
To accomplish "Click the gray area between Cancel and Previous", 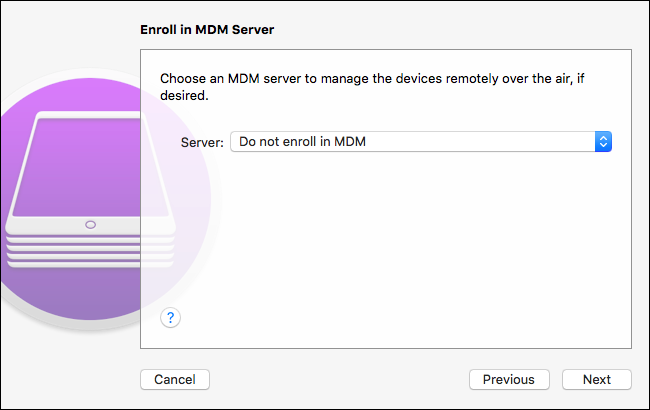I will click(340, 379).
